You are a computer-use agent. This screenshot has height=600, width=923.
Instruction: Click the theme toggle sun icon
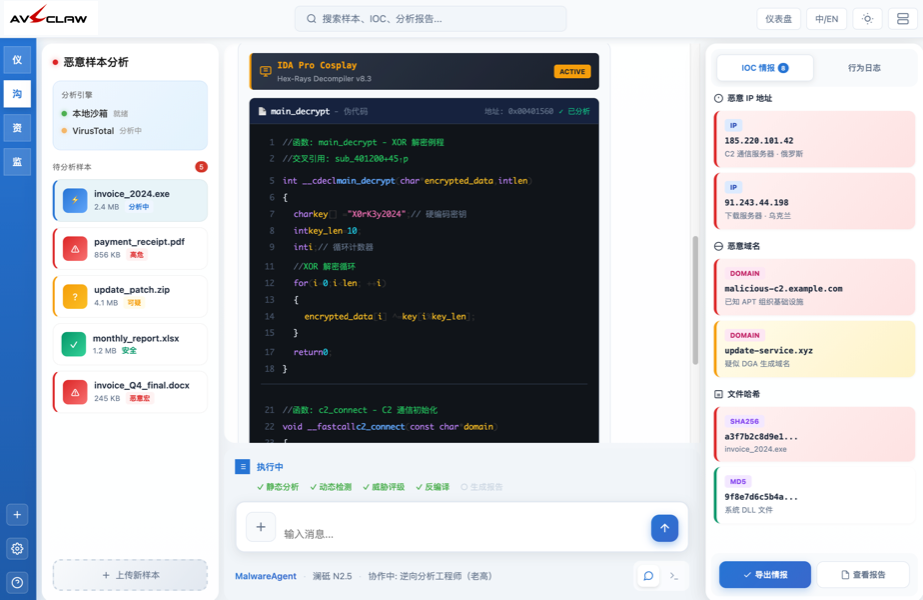pos(868,19)
